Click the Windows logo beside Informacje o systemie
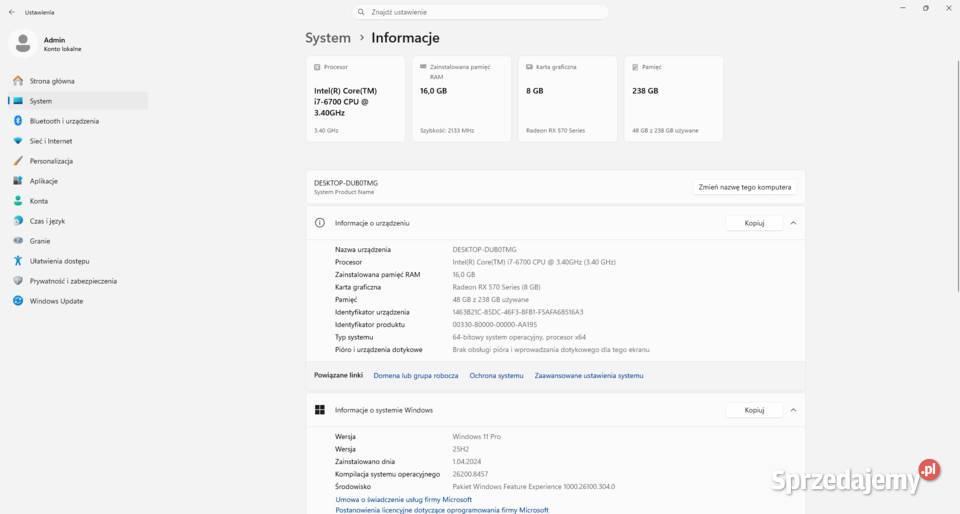 click(320, 410)
